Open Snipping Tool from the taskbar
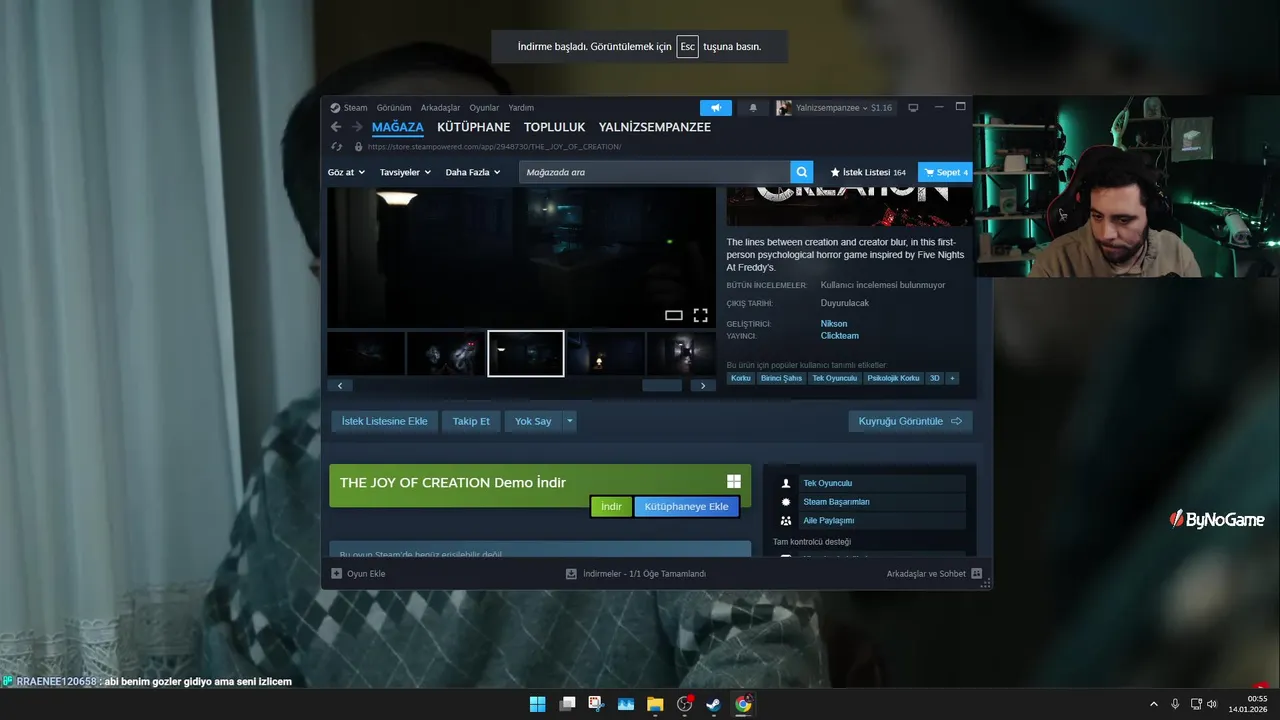 [596, 704]
